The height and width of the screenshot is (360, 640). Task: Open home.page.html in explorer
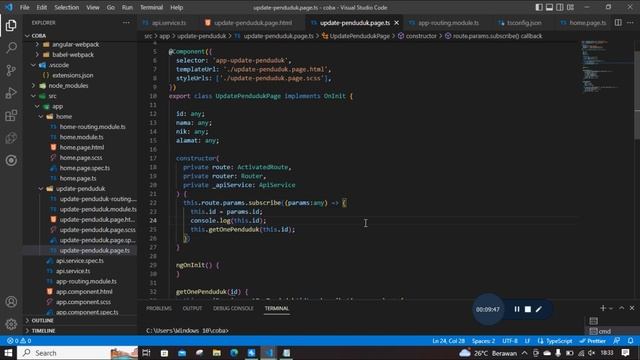click(x=82, y=147)
